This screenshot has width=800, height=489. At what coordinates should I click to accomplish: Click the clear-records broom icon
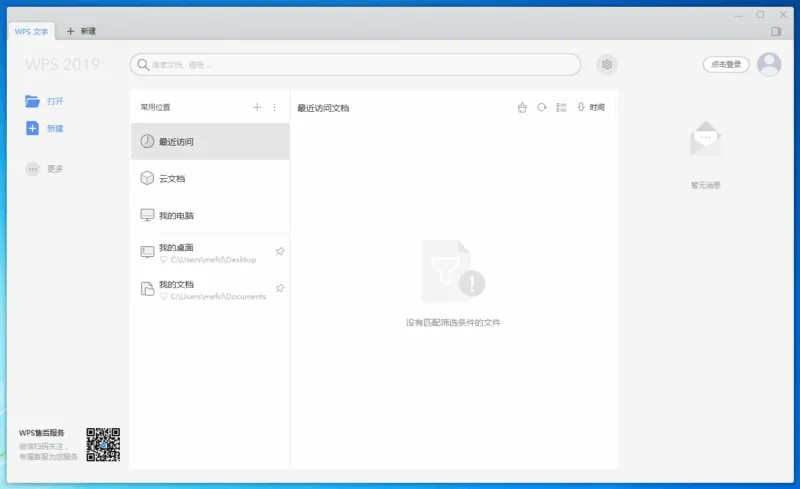point(522,107)
